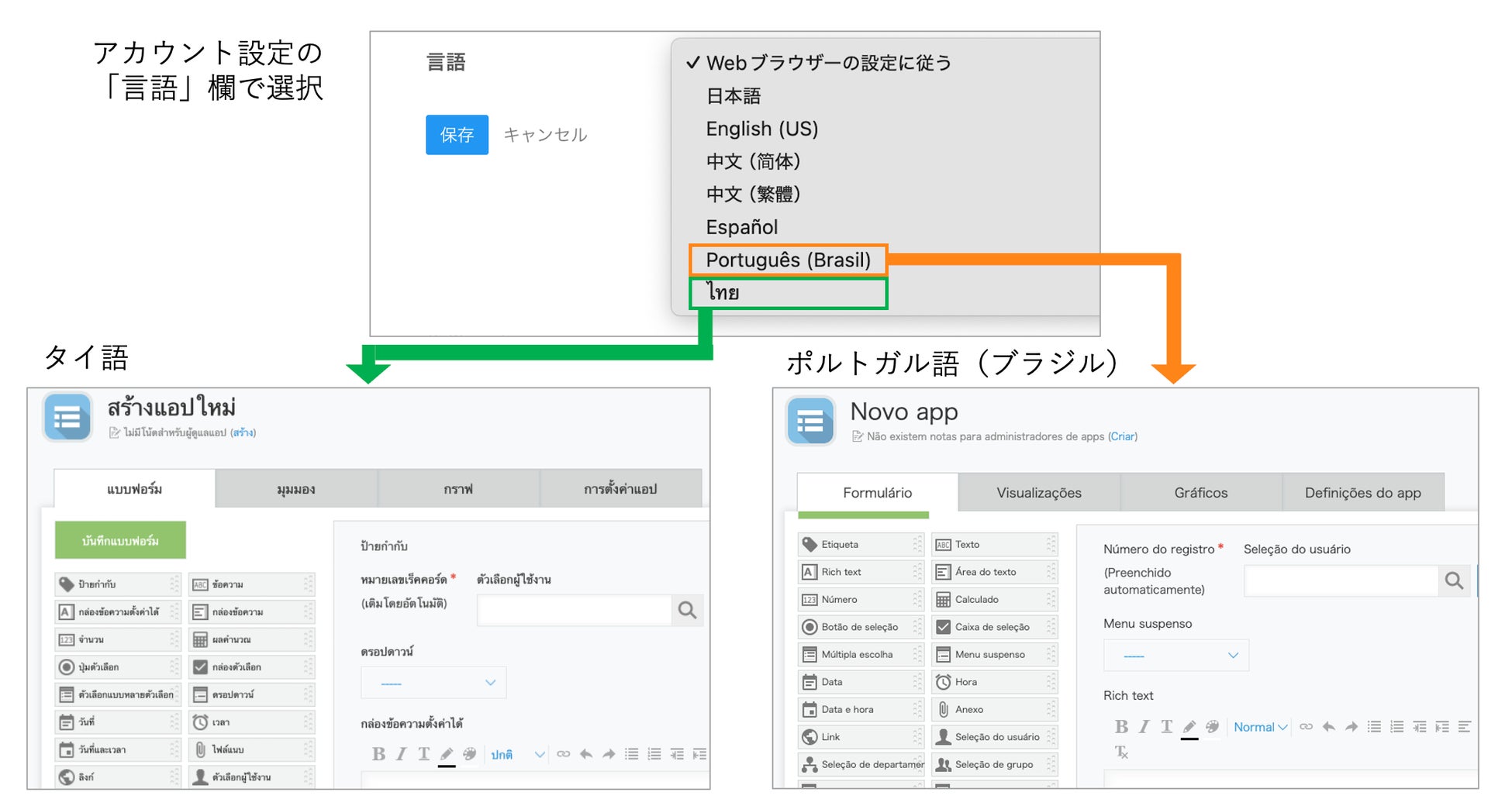Click the undo arrow in Portuguese Rich text toolbar
This screenshot has width=1512, height=806.
pos(1329,726)
